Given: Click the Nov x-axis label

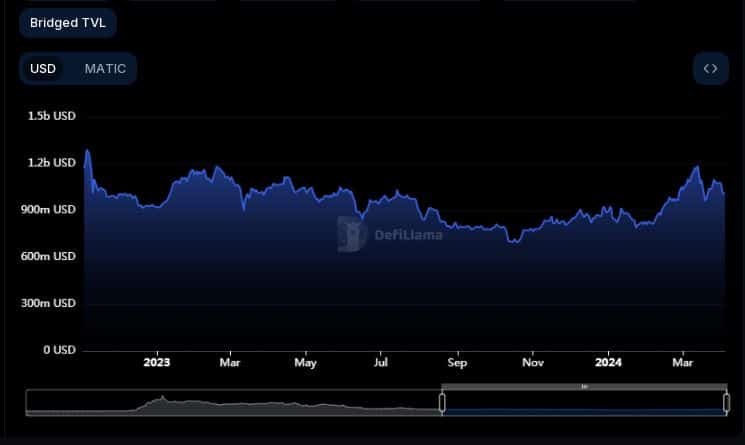Looking at the screenshot, I should tap(533, 362).
